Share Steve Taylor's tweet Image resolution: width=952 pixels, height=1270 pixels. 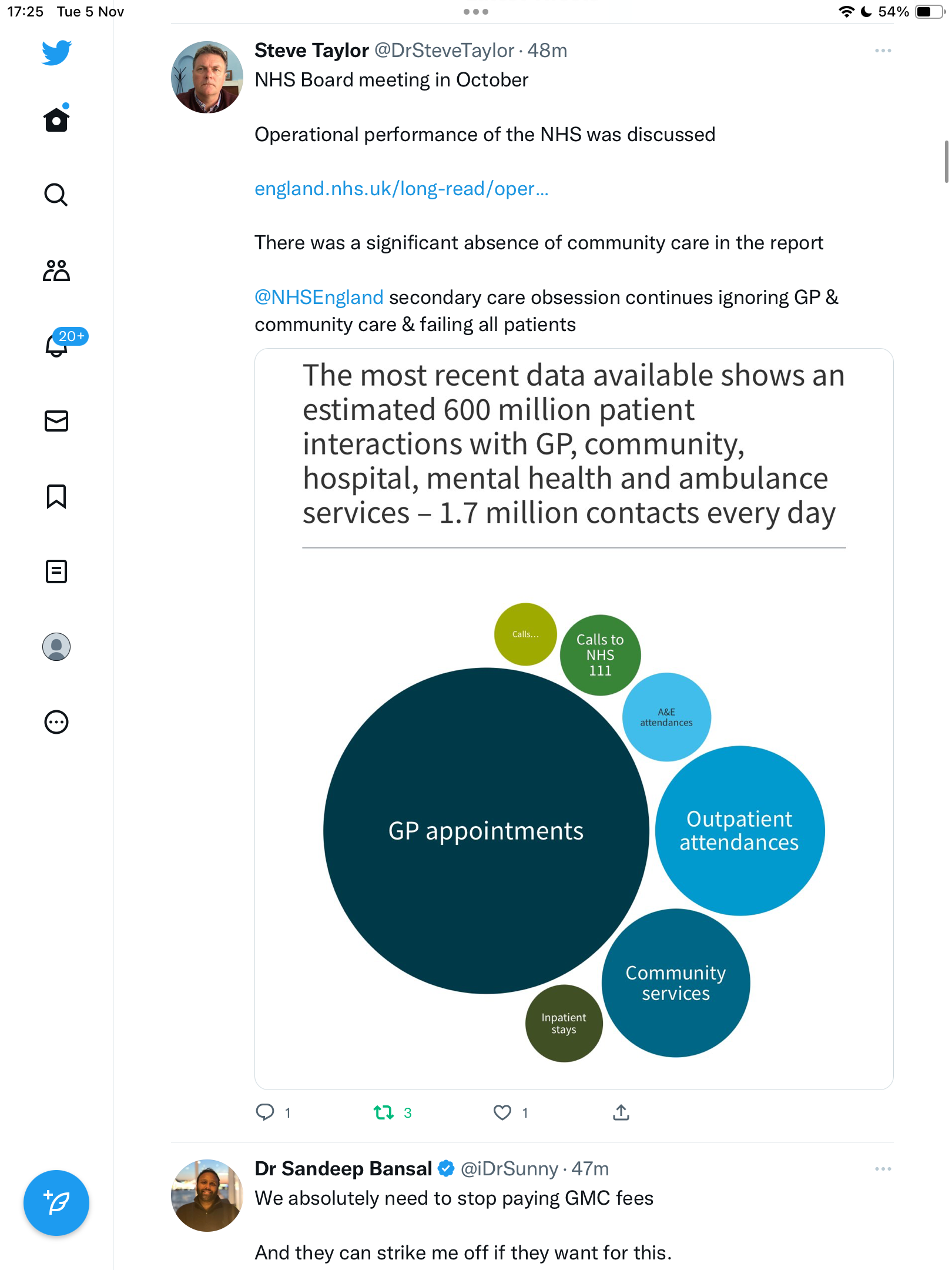point(621,1112)
